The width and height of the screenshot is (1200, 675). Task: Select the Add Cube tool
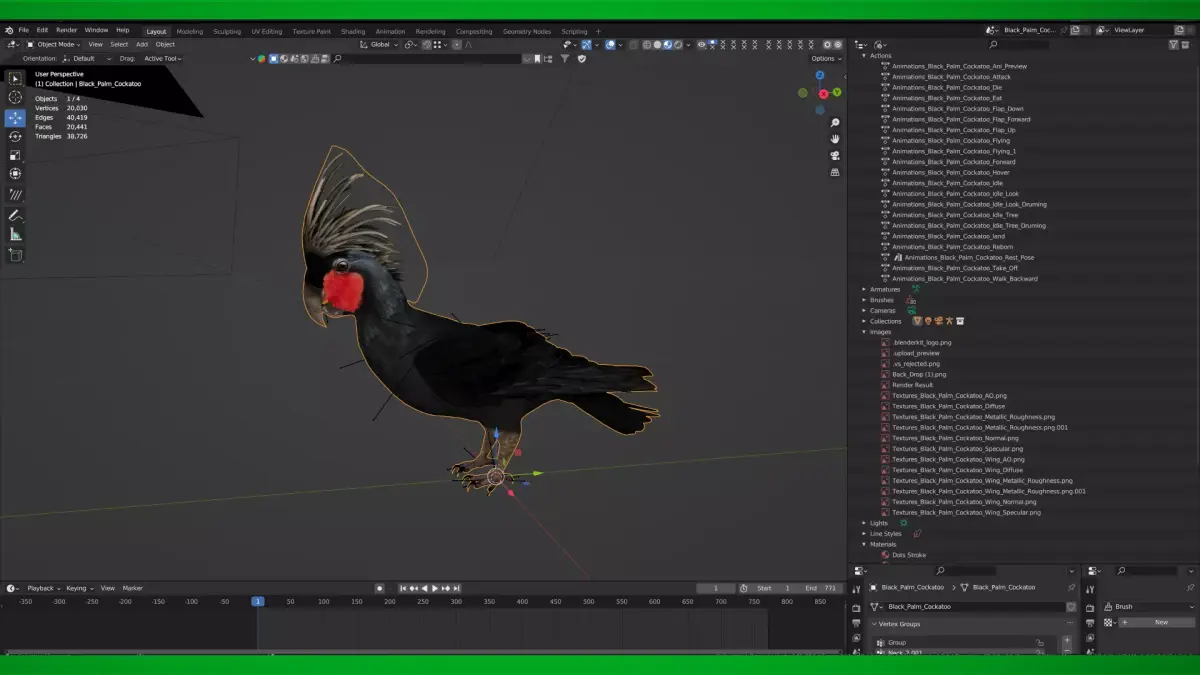pos(15,255)
